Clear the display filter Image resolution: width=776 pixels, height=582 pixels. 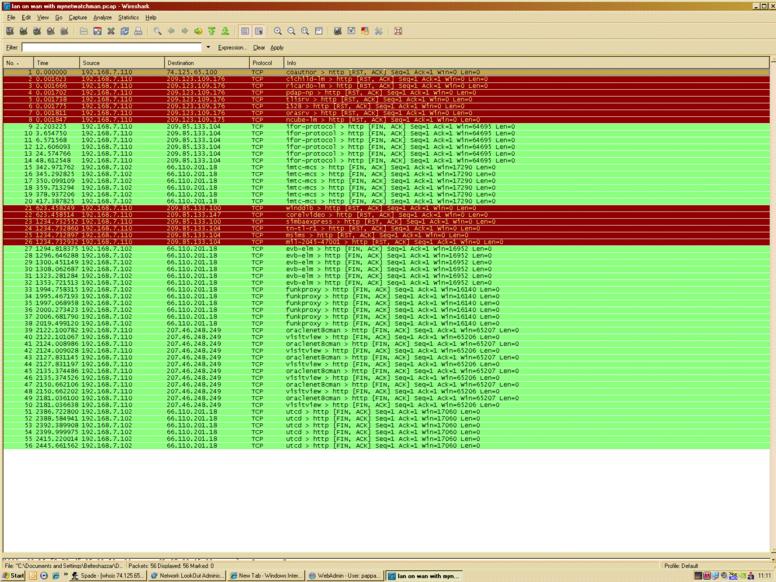(258, 48)
